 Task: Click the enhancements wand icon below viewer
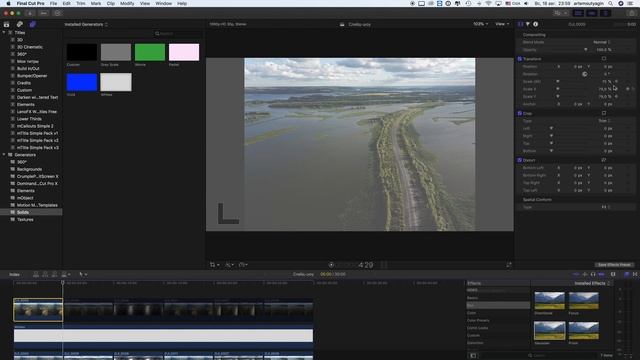click(x=228, y=265)
